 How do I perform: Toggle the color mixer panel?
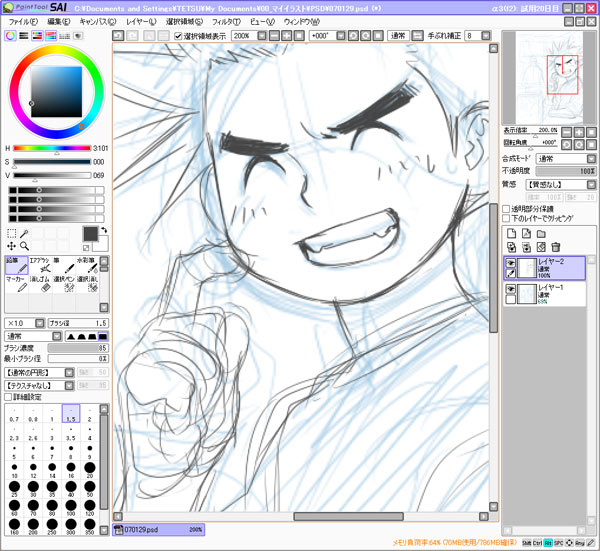(51, 36)
